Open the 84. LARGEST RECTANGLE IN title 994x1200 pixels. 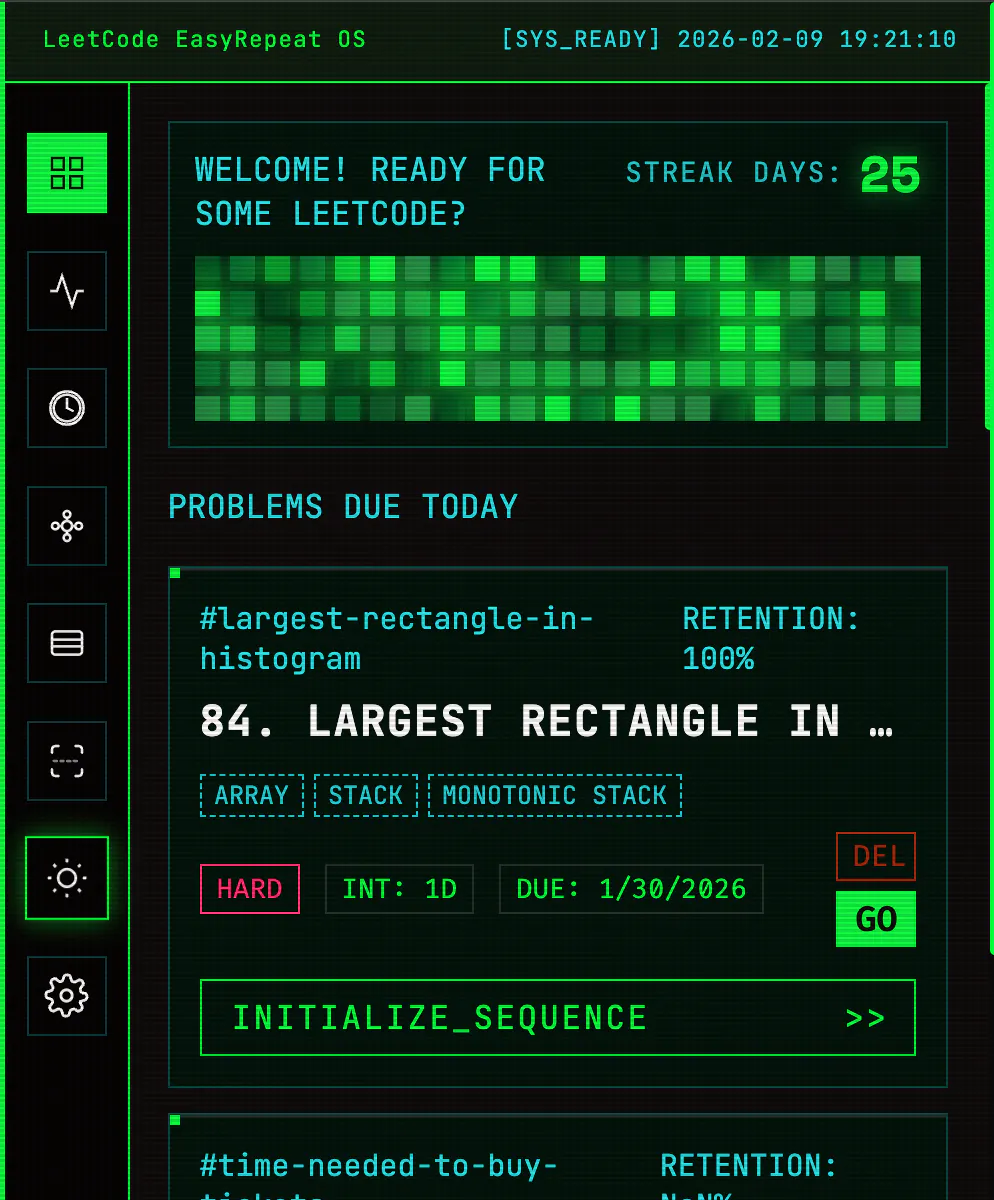point(547,721)
